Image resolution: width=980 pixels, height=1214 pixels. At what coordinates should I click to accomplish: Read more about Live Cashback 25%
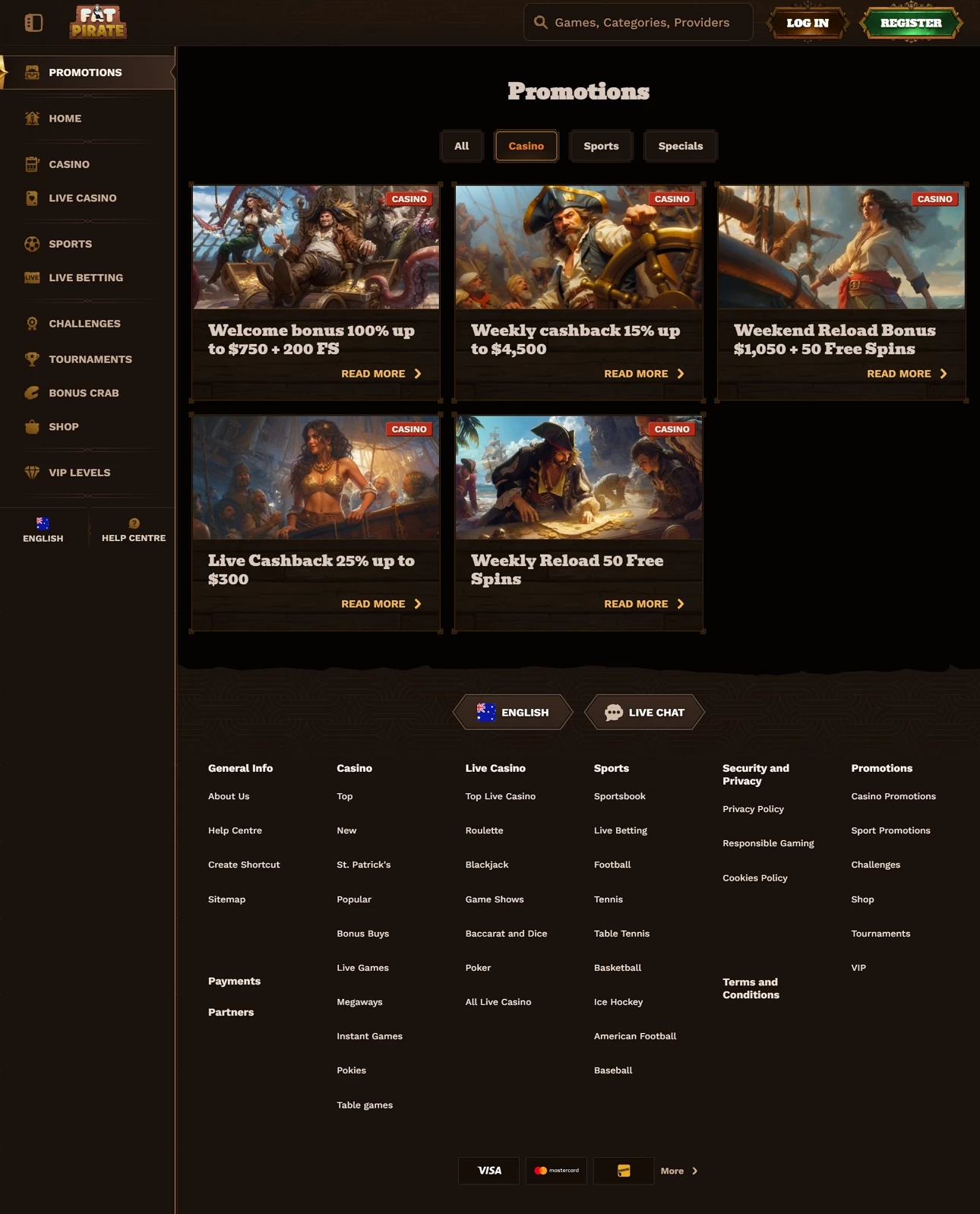click(381, 604)
